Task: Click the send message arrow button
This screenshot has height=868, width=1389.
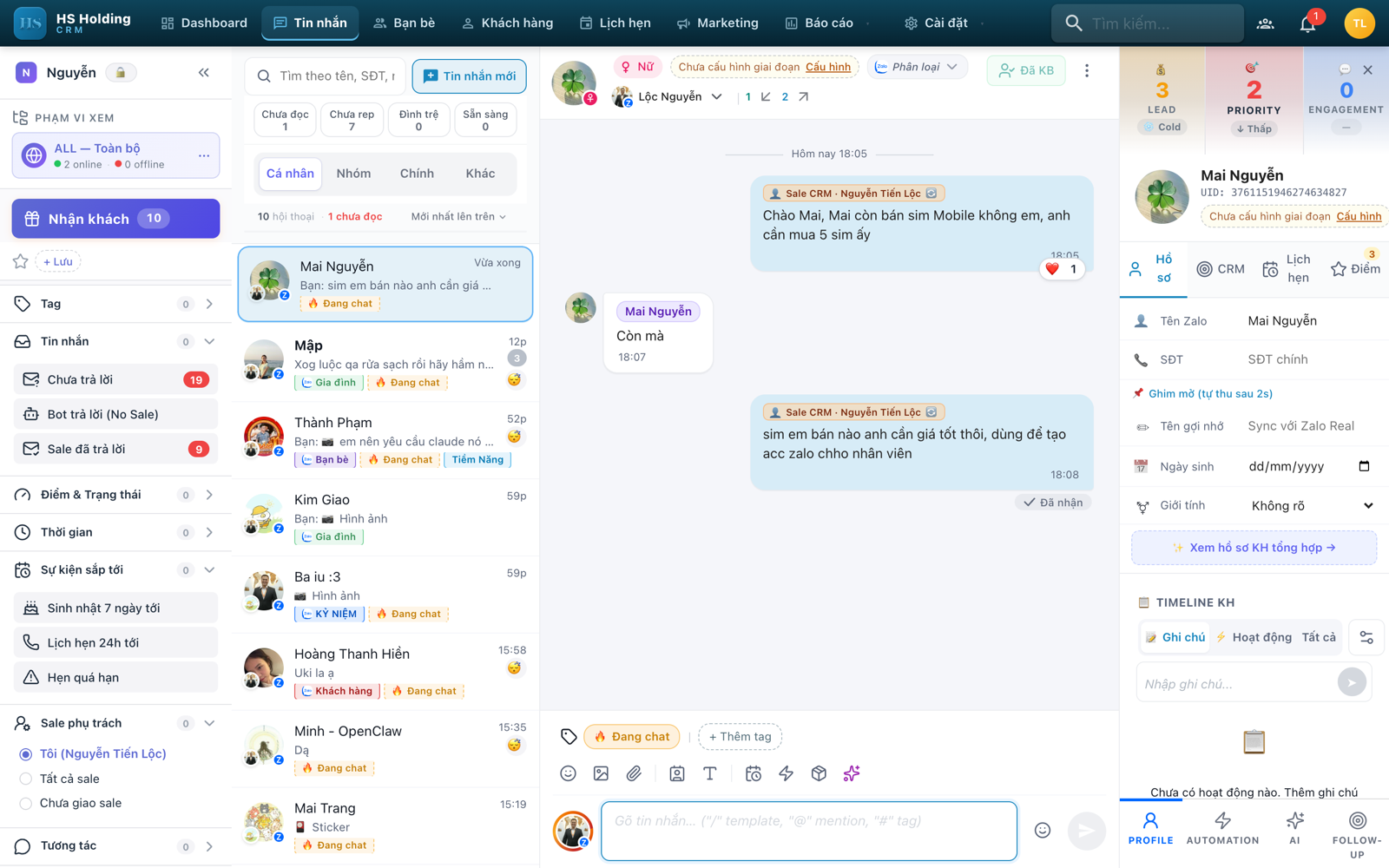Action: click(1086, 831)
